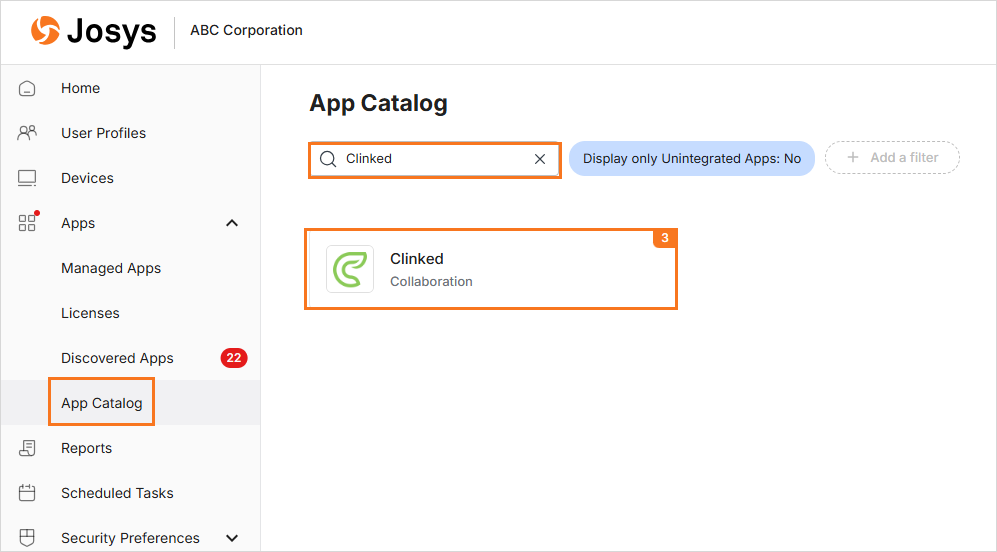
Task: Select App Catalog submenu item
Action: coord(102,403)
